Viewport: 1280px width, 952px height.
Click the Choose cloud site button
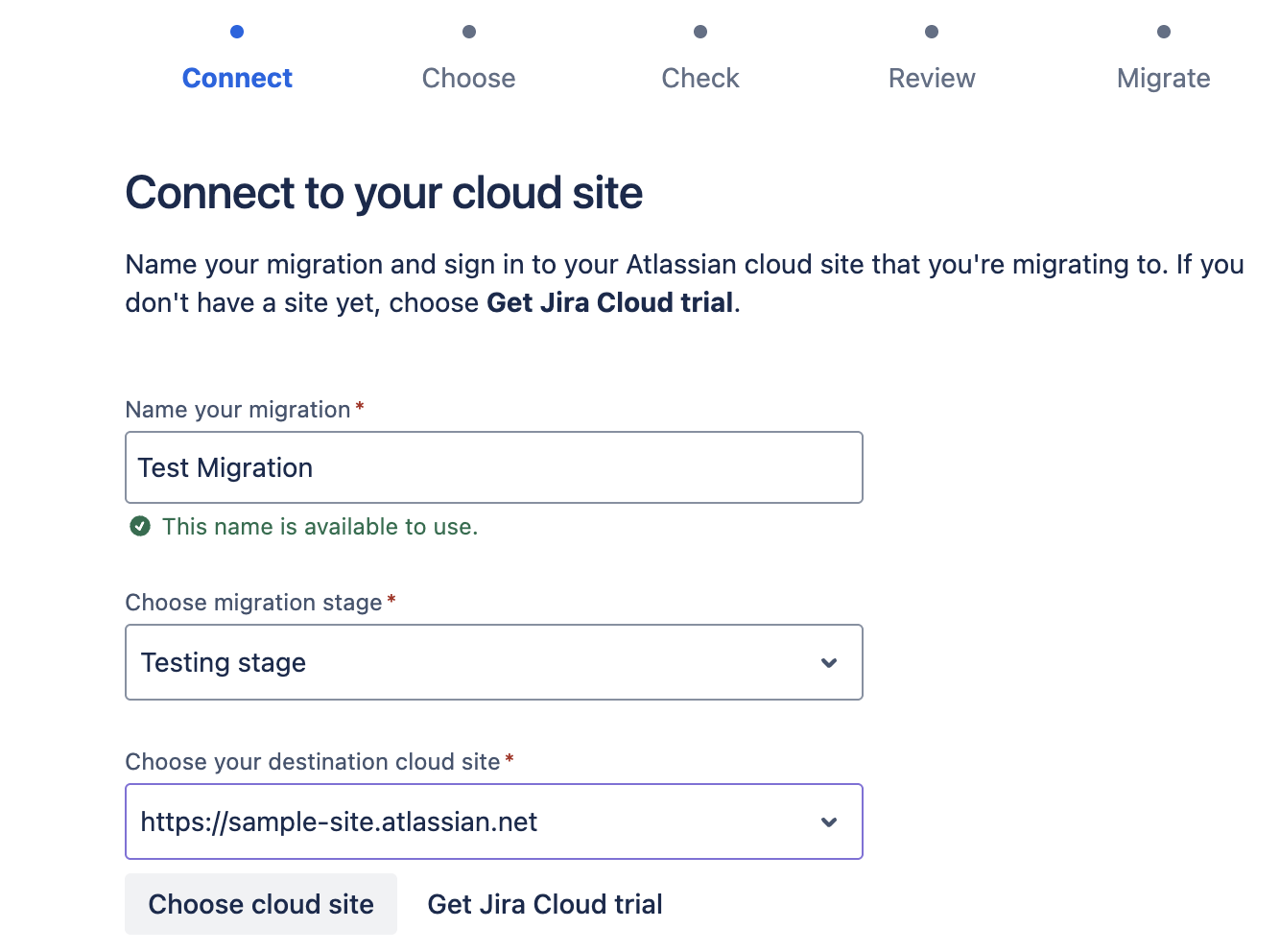[261, 904]
